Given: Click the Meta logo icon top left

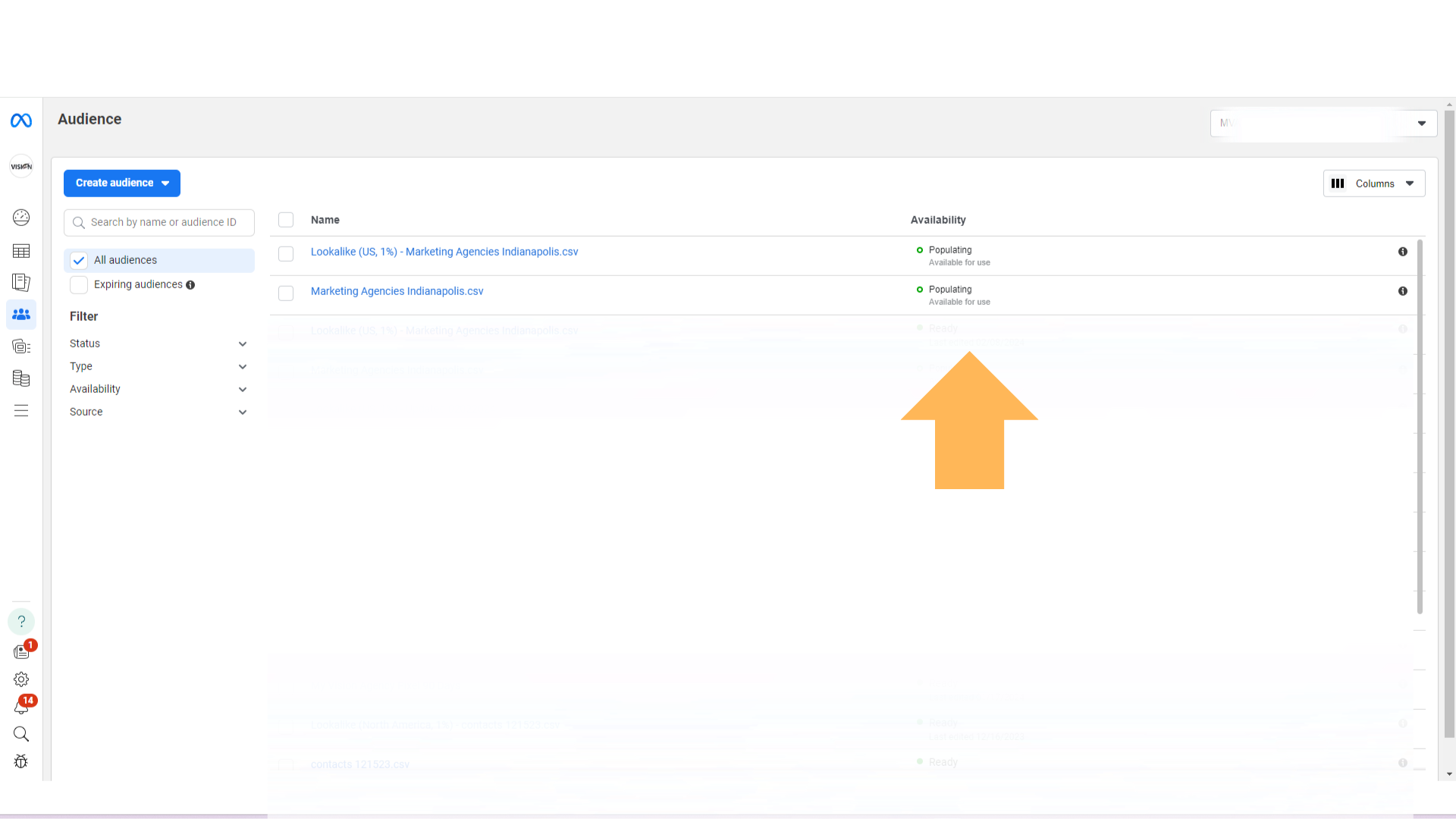Looking at the screenshot, I should pyautogui.click(x=21, y=120).
